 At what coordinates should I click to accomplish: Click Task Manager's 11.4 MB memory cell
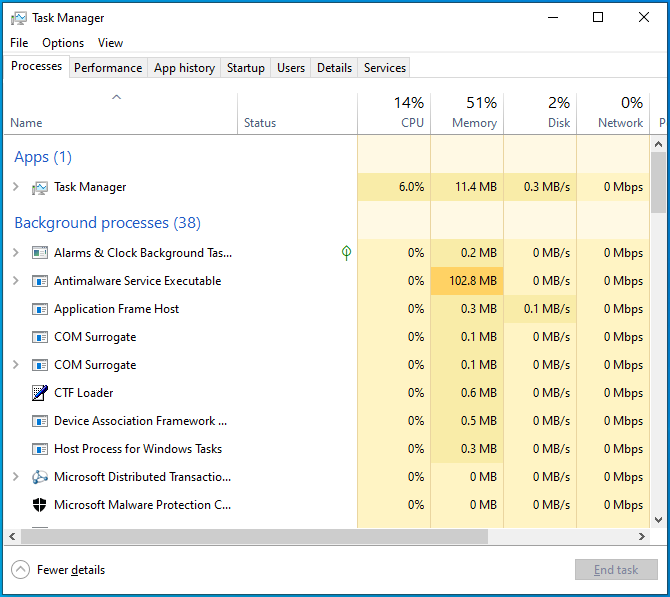467,187
